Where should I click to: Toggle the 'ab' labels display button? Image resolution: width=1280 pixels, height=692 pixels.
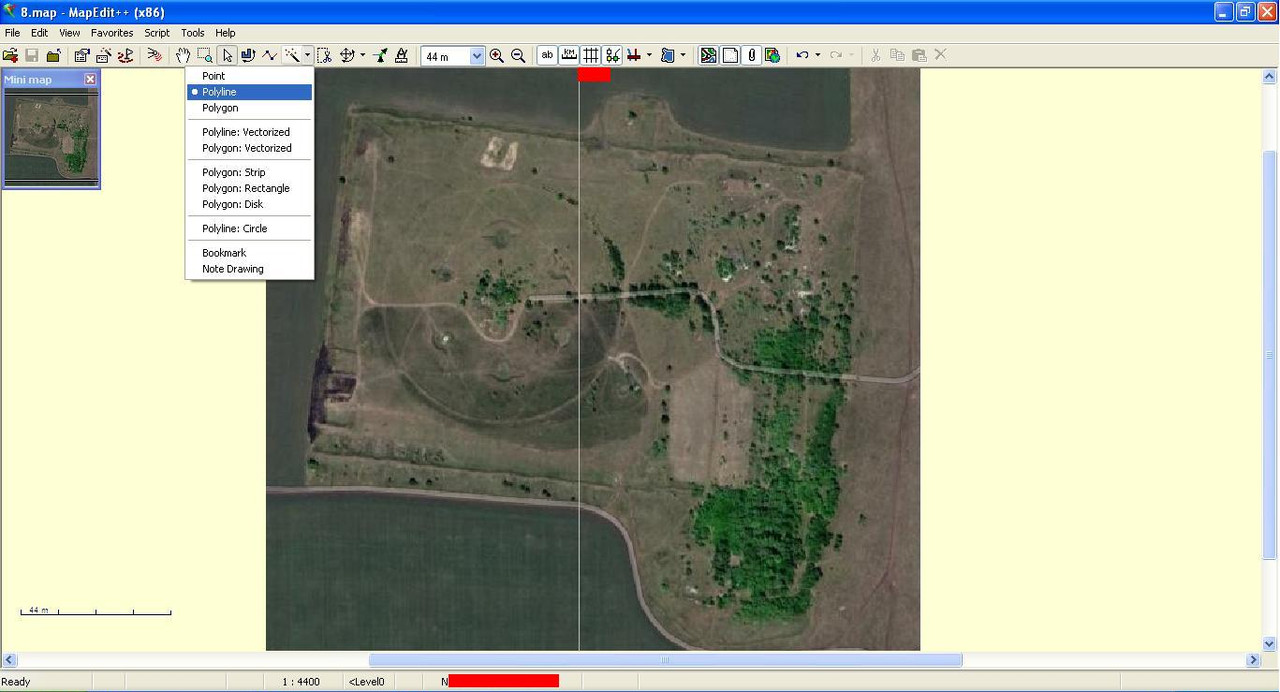547,56
